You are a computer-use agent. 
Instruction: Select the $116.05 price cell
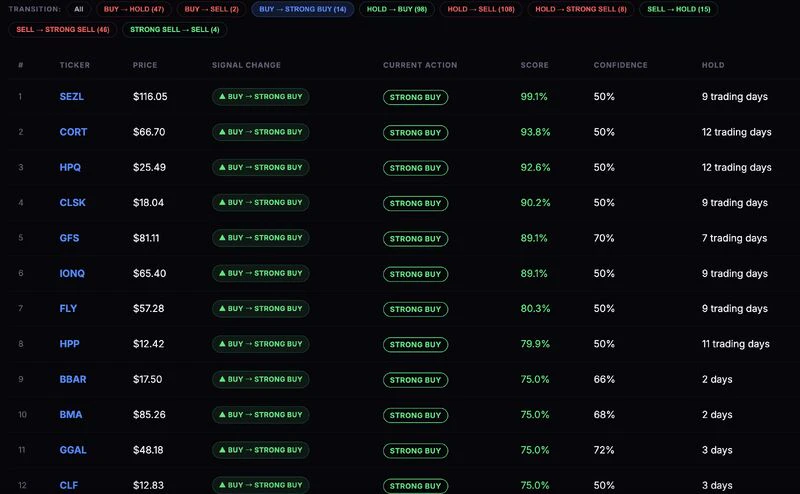[150, 96]
